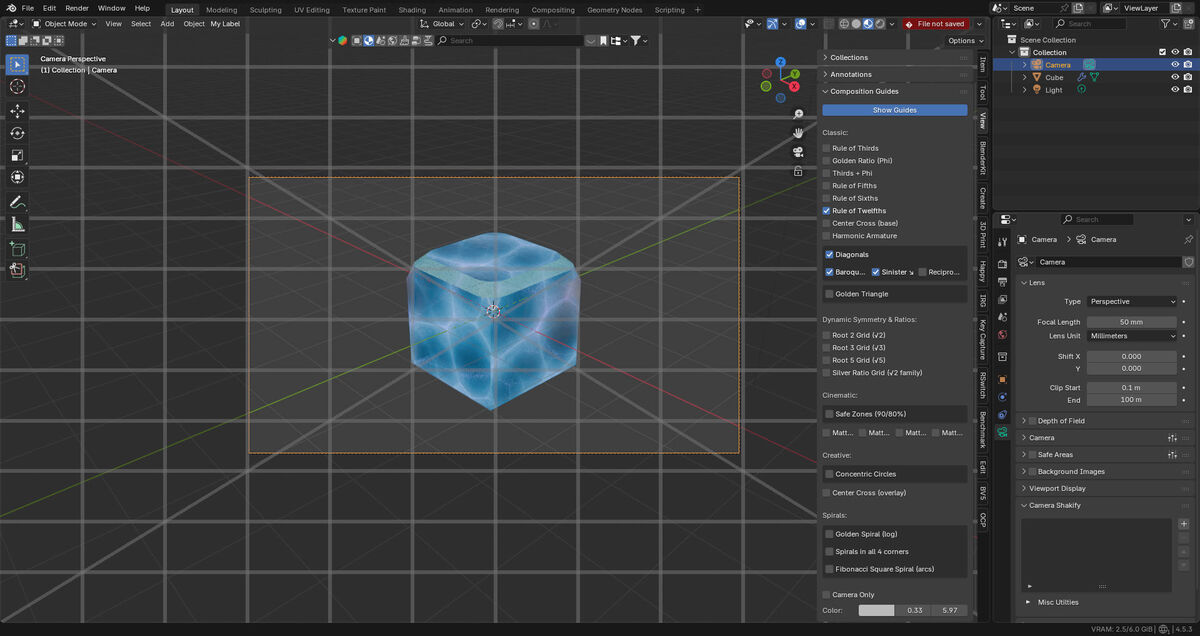Viewport: 1200px width, 636px height.
Task: Toggle camera view icon in viewport
Action: [798, 152]
